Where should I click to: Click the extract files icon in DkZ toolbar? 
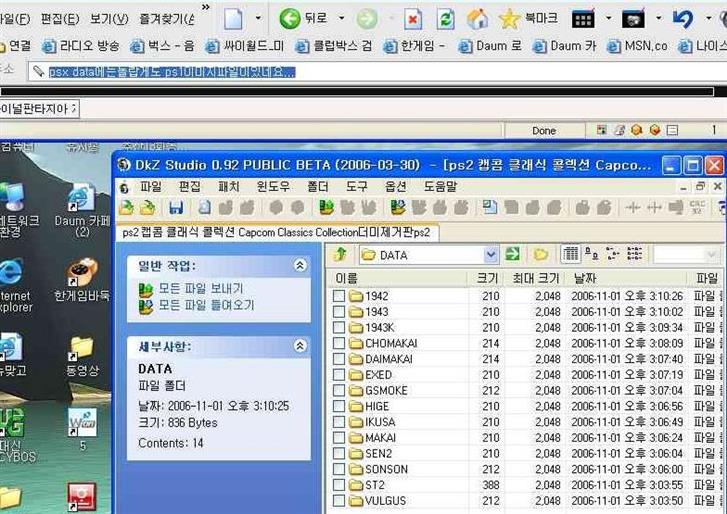[x=327, y=207]
